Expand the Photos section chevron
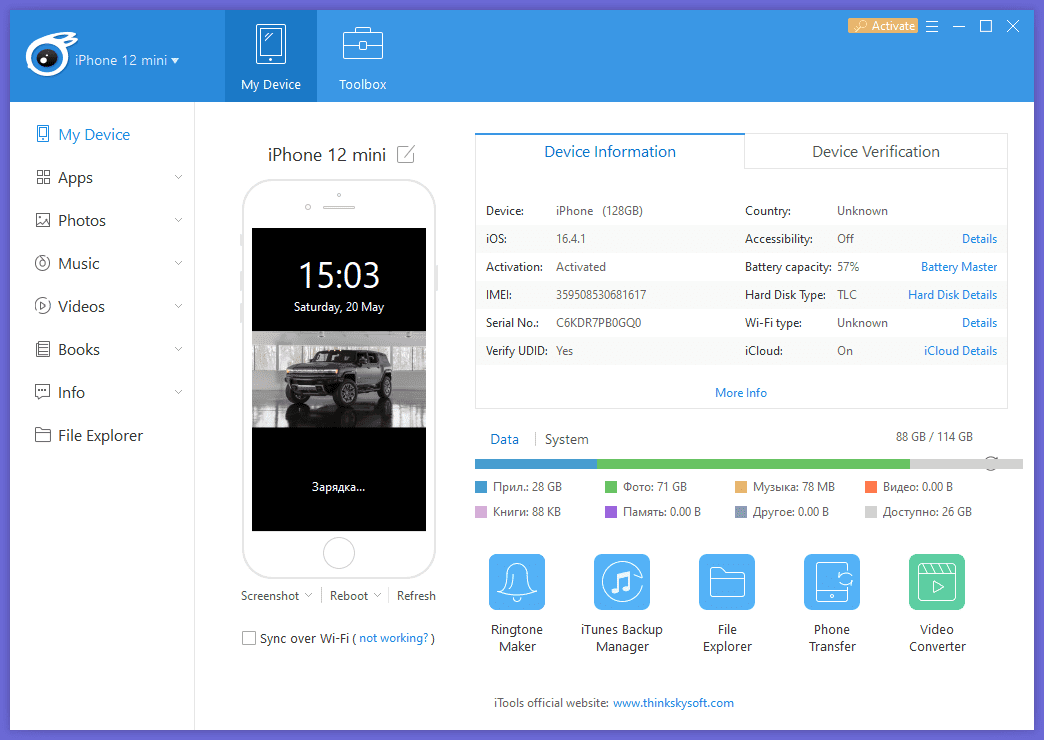The image size is (1044, 740). point(178,220)
